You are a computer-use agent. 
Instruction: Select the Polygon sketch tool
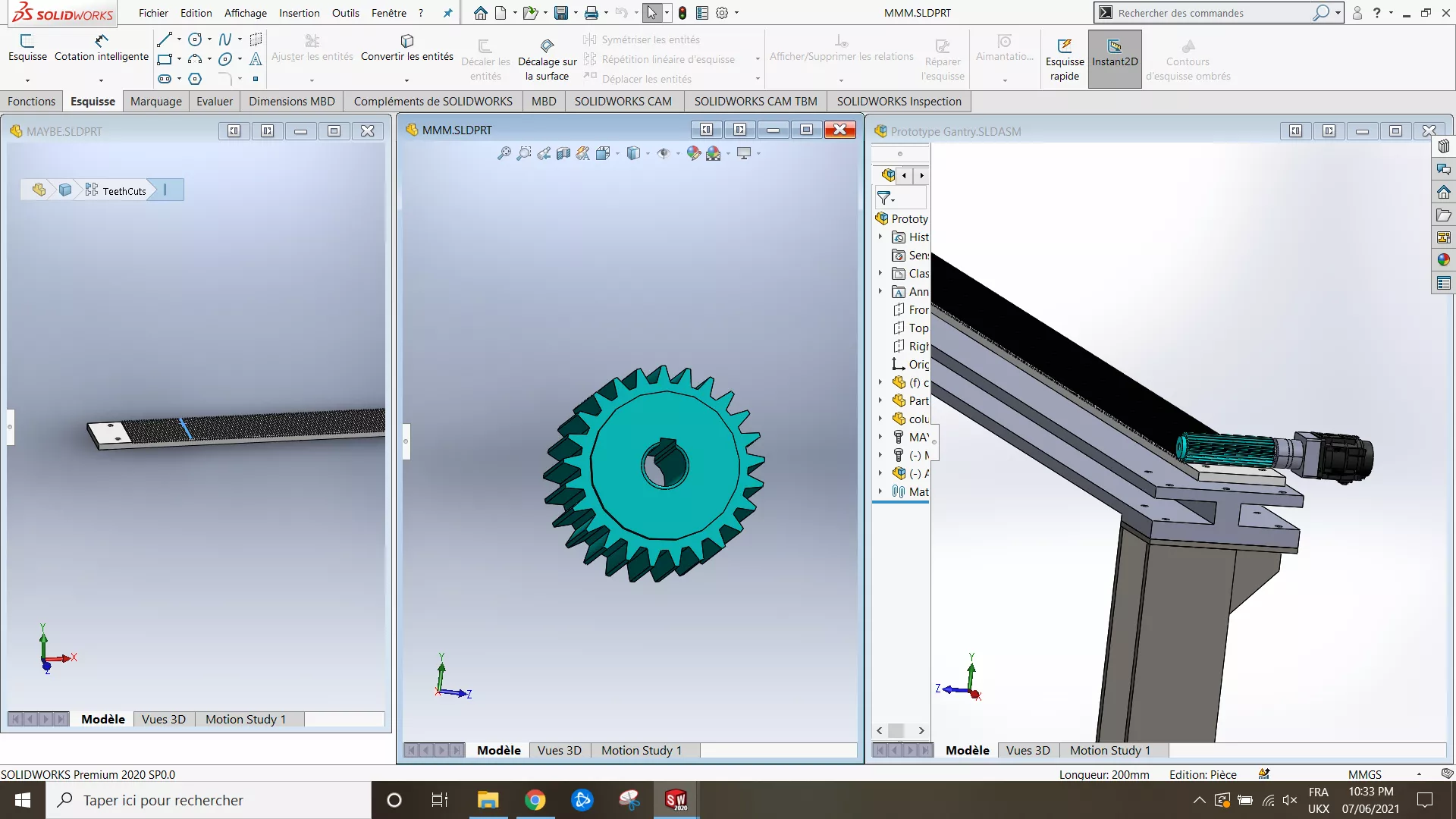tap(195, 79)
